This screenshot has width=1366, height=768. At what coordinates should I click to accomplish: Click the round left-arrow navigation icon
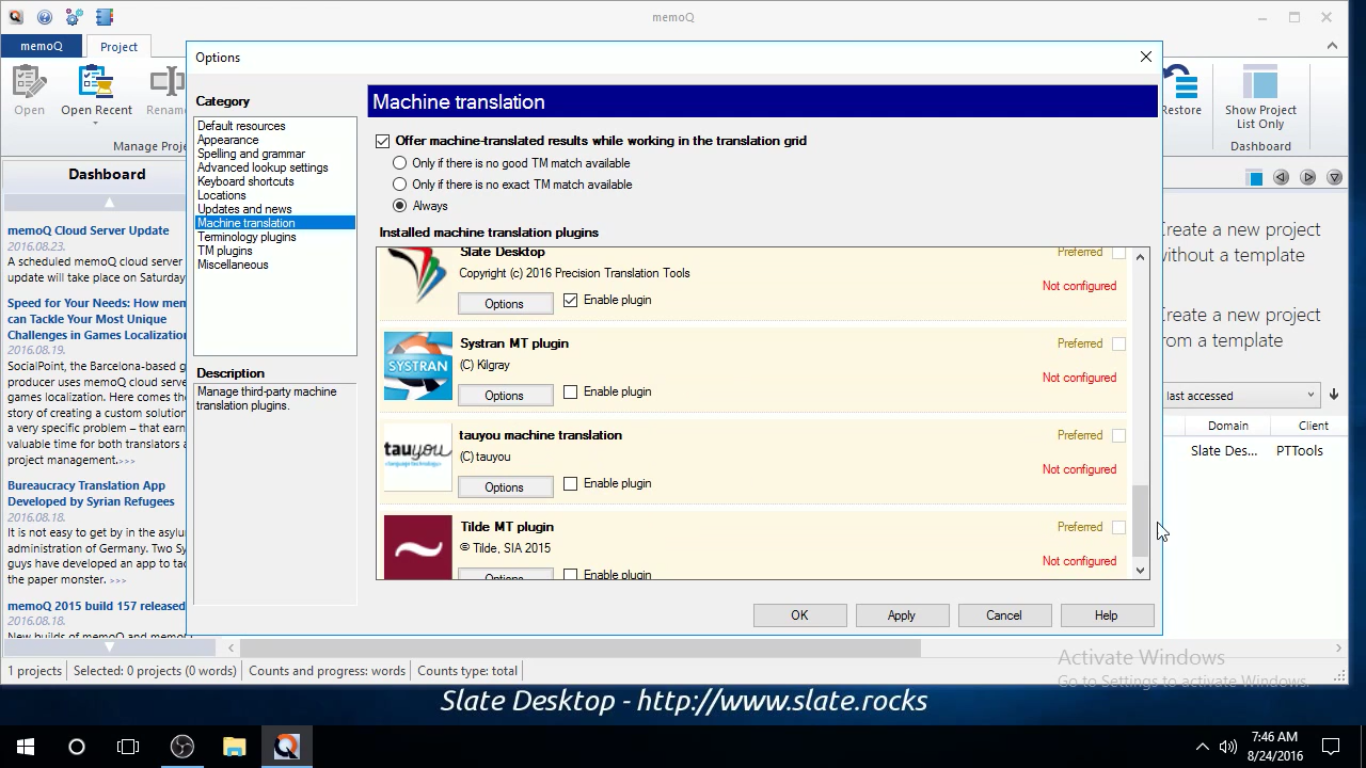pos(1281,178)
